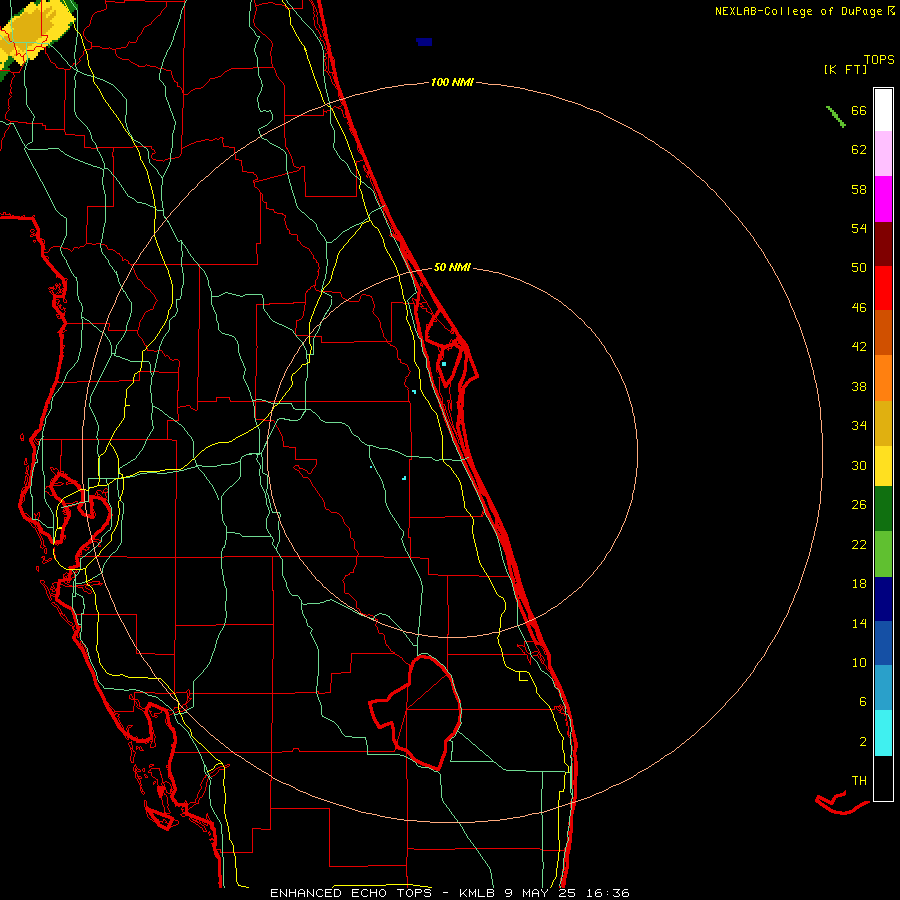This screenshot has width=900, height=900.
Task: Pick the gold legend swatch
Action: (x=883, y=423)
